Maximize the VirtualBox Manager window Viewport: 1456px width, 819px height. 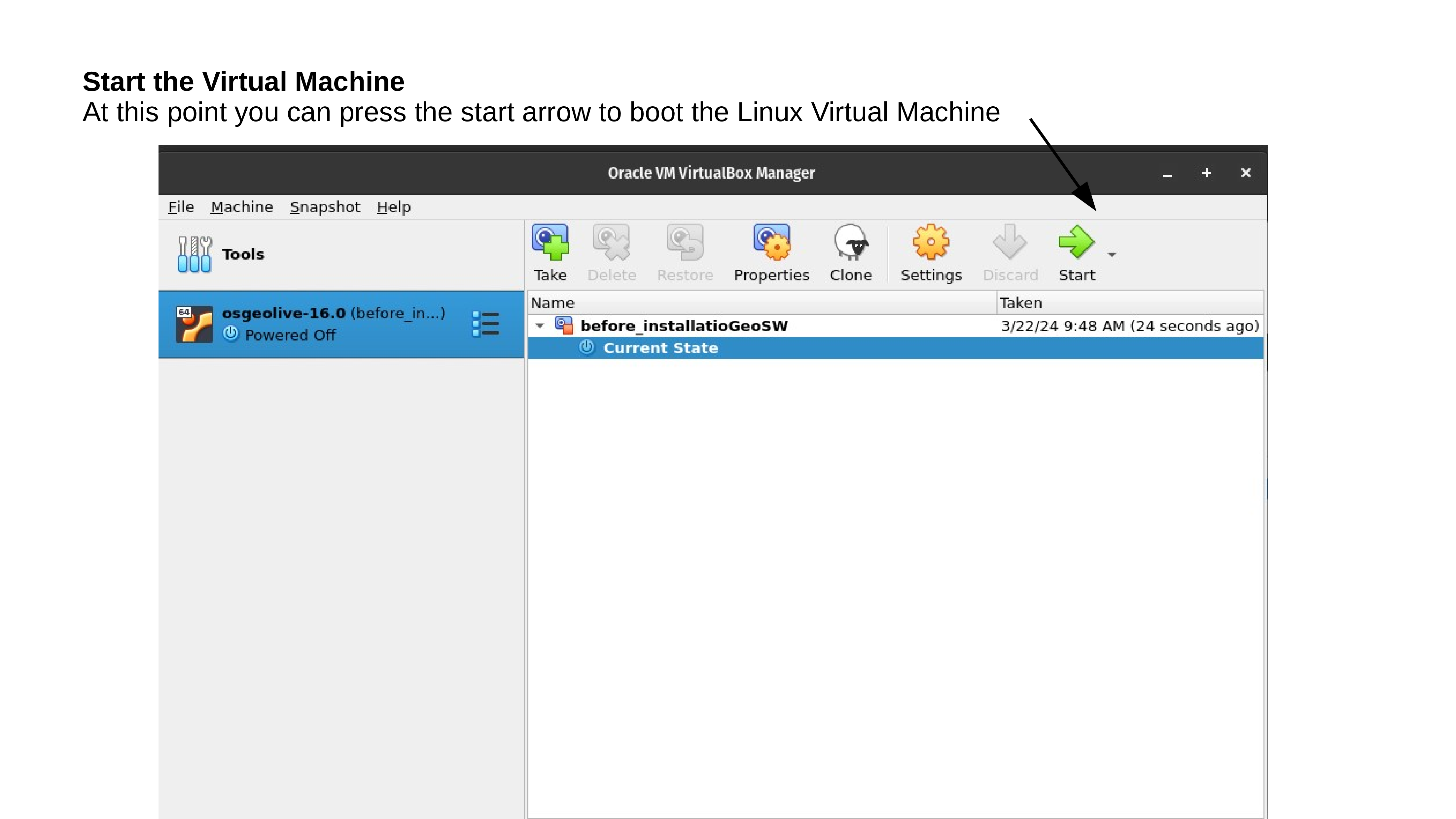tap(1206, 173)
